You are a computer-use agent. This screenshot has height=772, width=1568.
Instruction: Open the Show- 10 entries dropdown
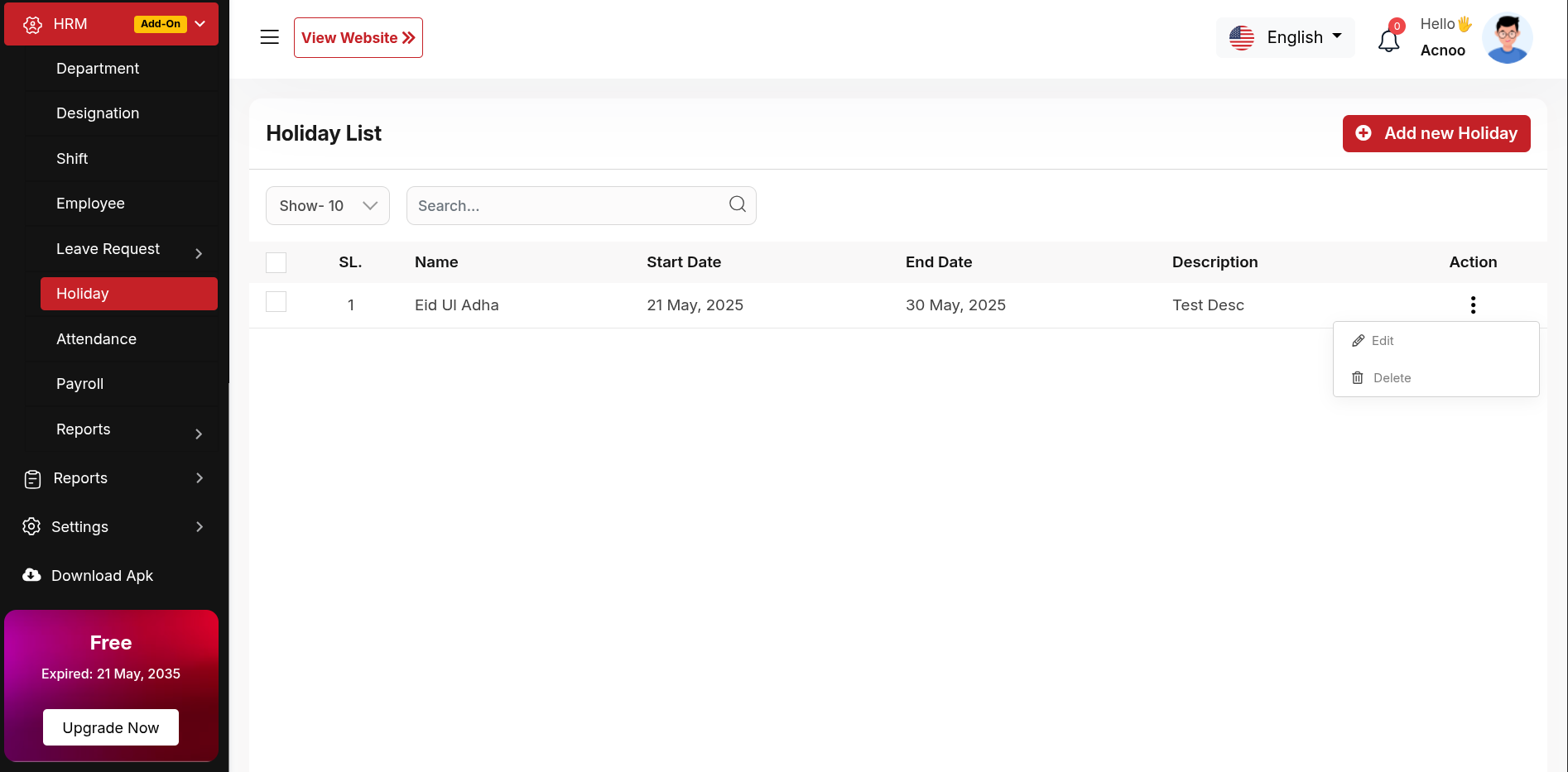pyautogui.click(x=328, y=205)
